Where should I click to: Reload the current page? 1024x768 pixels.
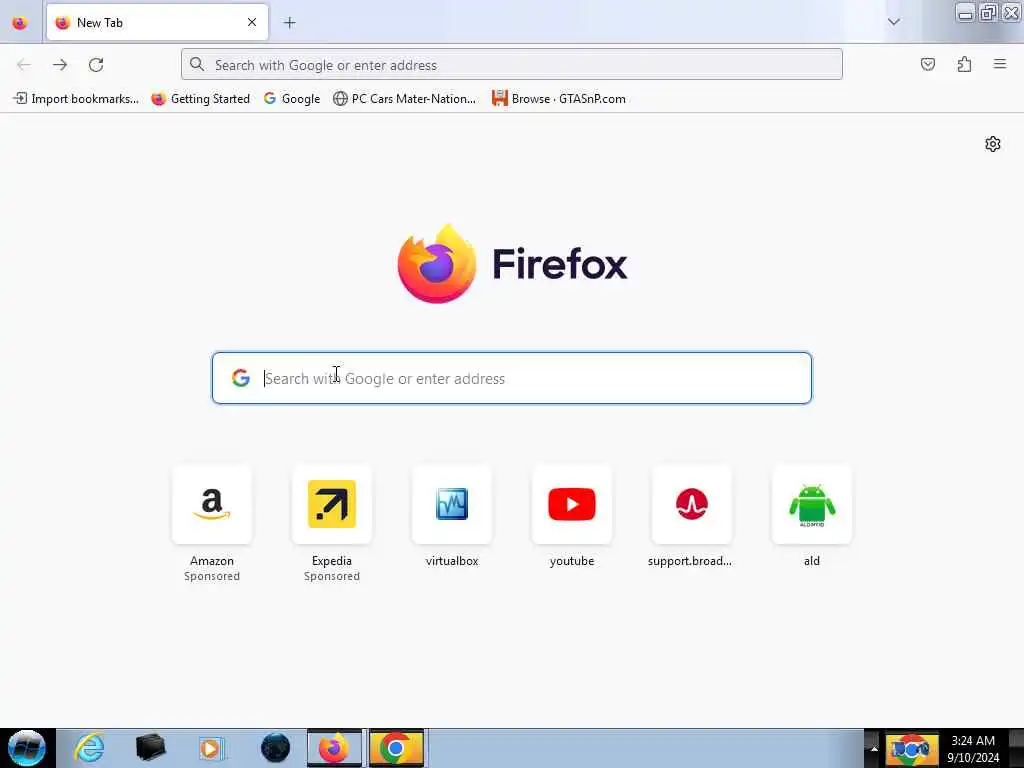[x=96, y=65]
